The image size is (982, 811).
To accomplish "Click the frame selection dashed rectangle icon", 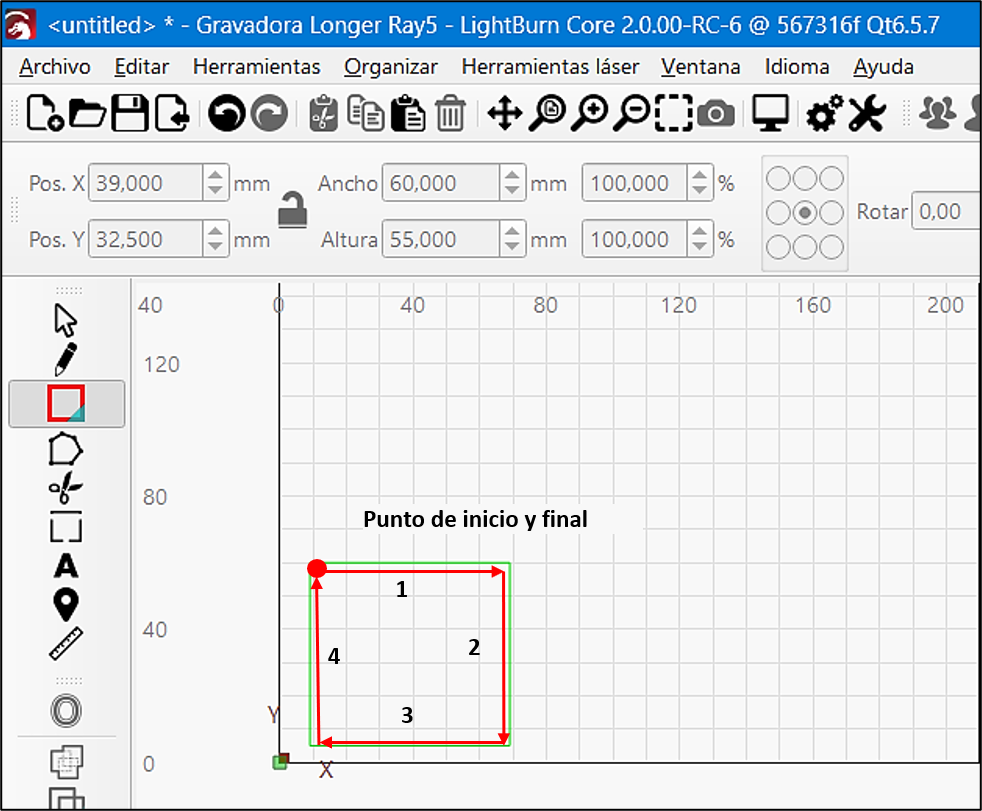I will pyautogui.click(x=674, y=113).
